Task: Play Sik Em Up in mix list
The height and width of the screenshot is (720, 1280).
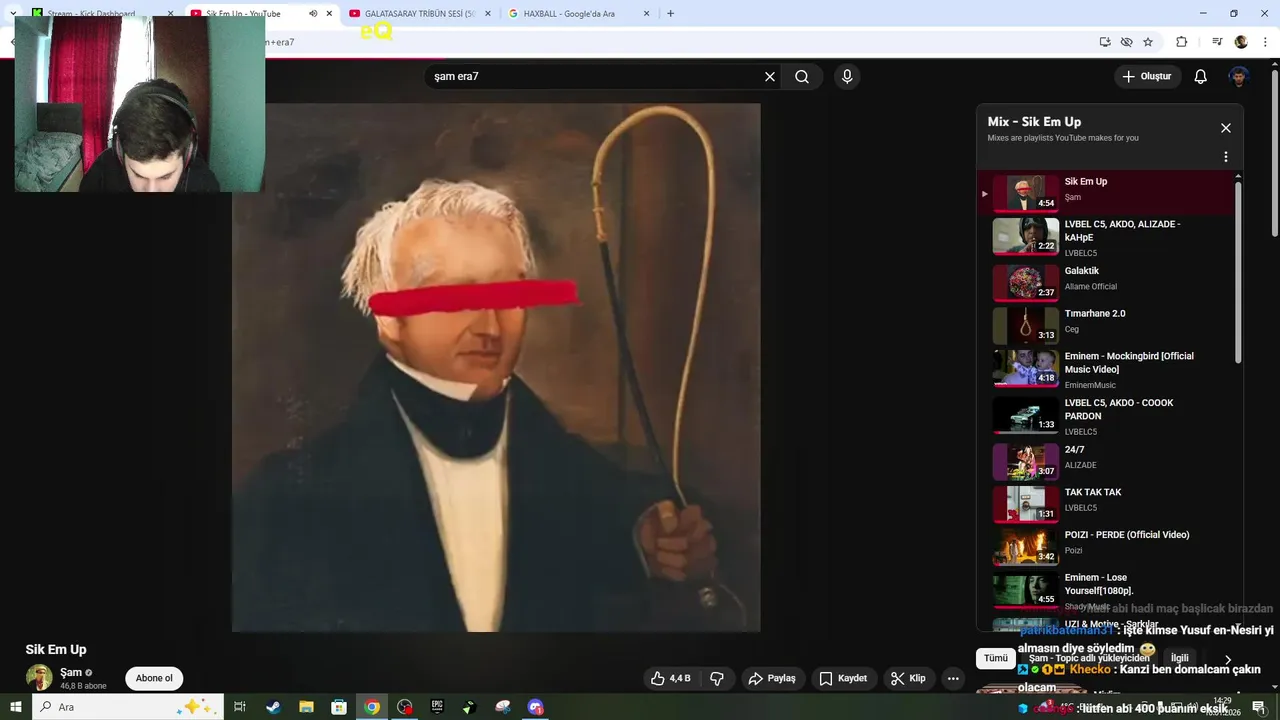Action: (1106, 192)
